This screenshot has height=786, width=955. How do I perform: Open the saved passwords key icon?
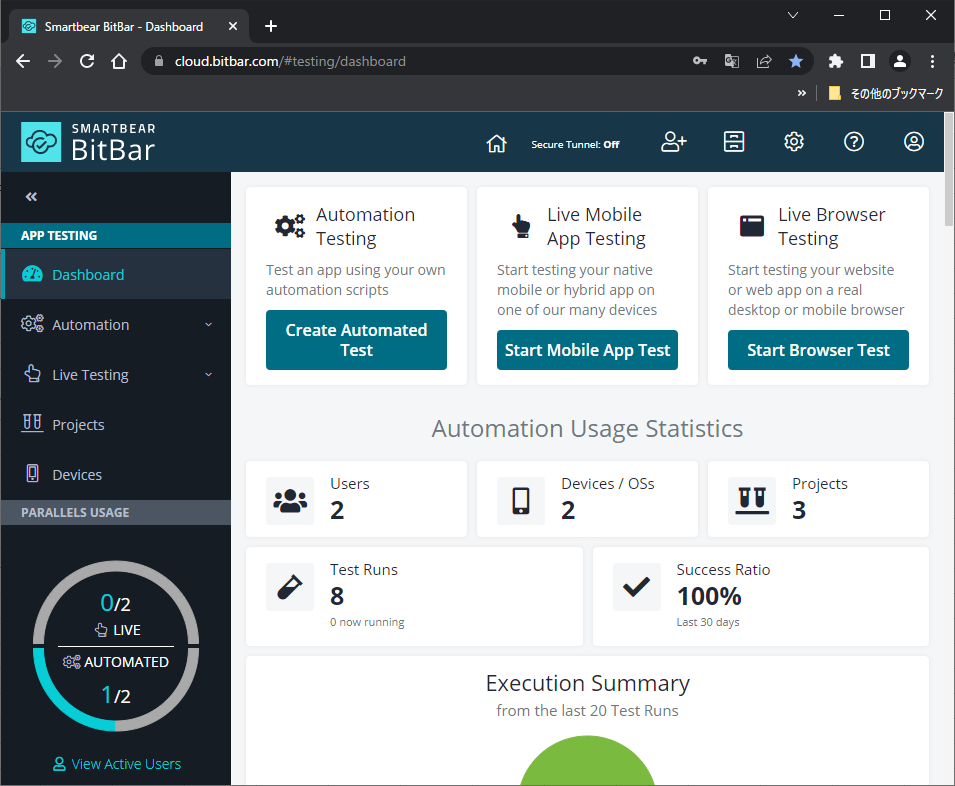pos(700,61)
